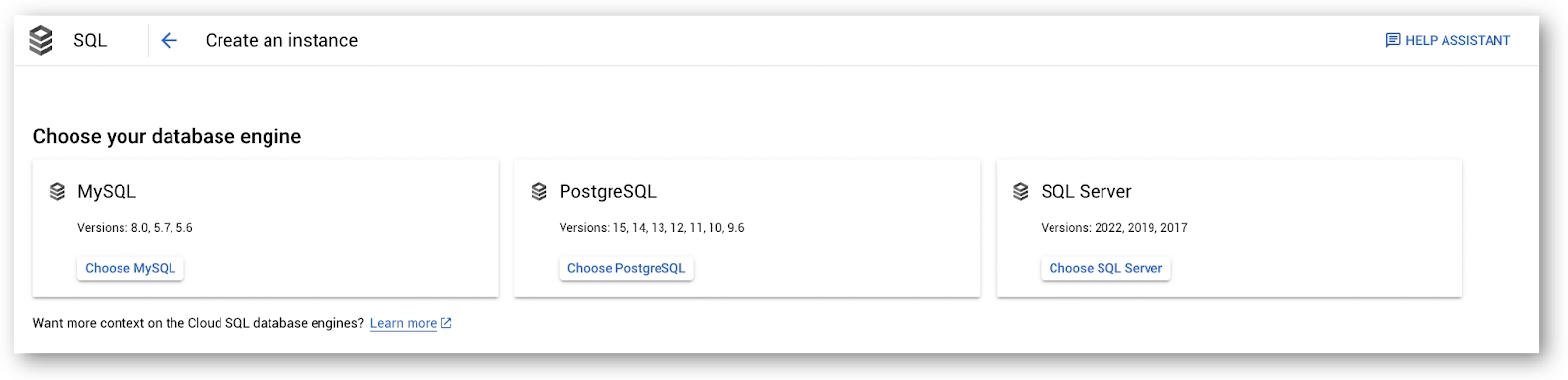The height and width of the screenshot is (380, 1568).
Task: Click the MySQL versions 8.0, 5.7, 5.6 text
Action: (x=135, y=228)
